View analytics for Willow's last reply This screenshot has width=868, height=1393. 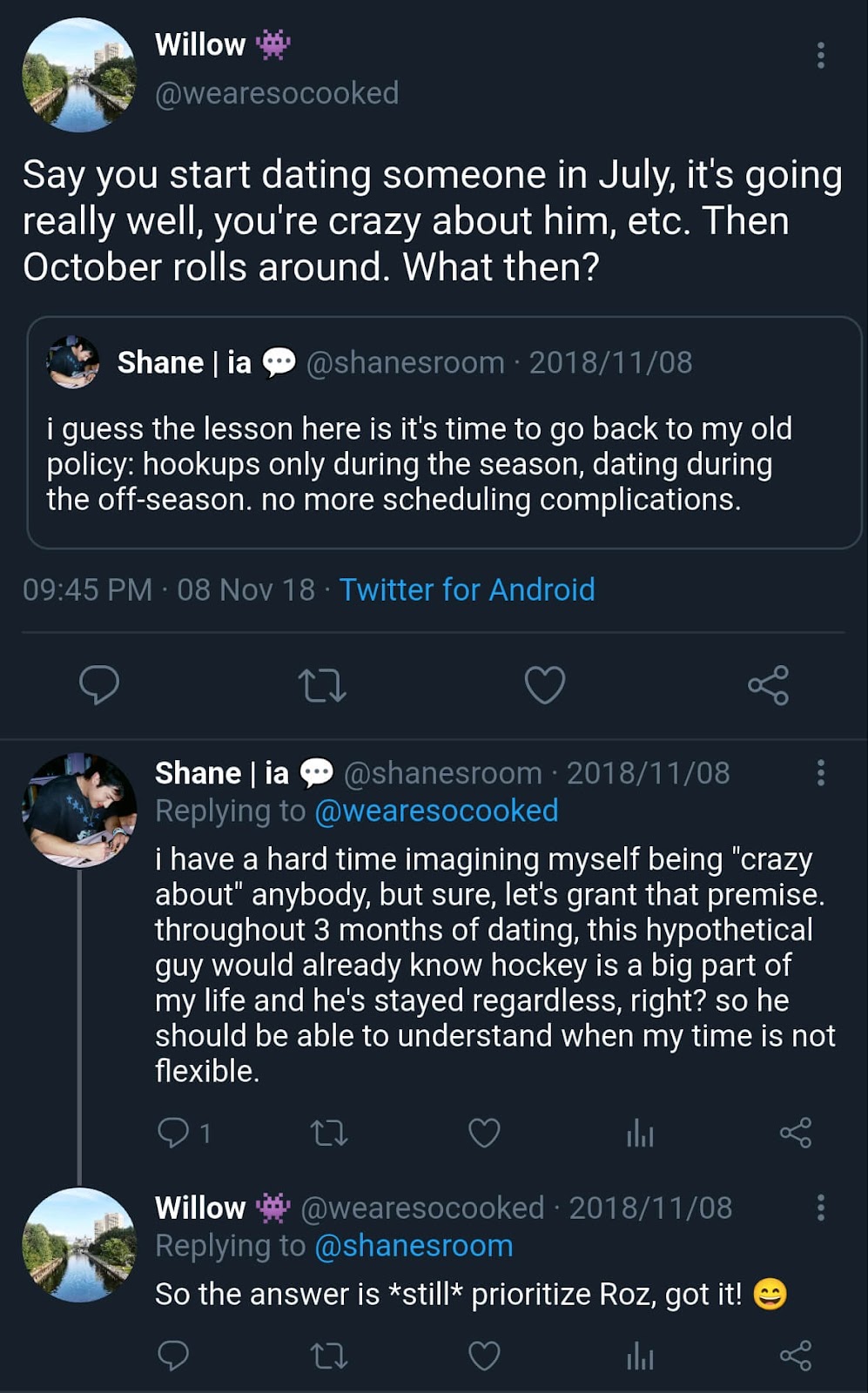pyautogui.click(x=640, y=1356)
